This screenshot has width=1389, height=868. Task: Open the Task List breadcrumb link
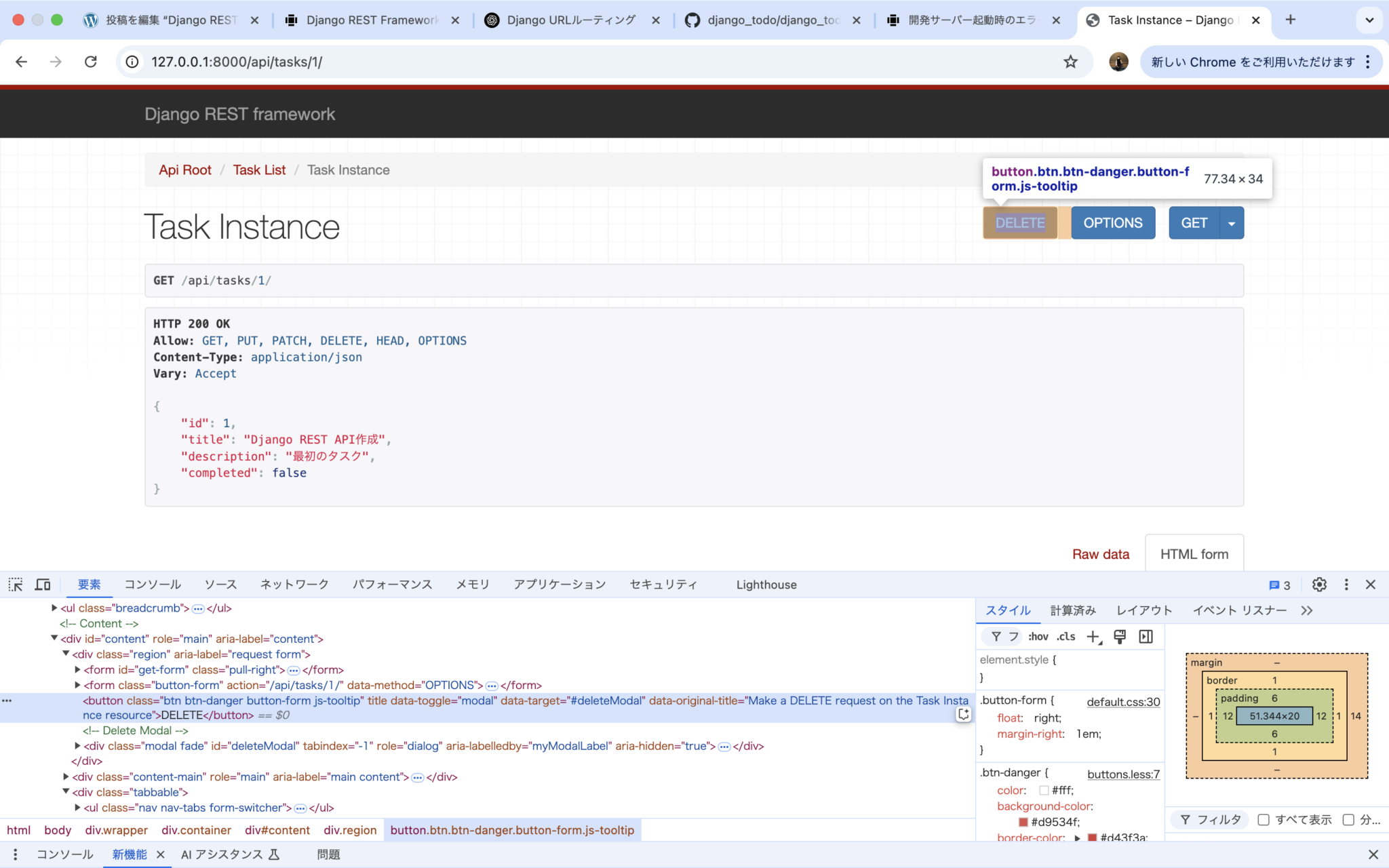pos(259,170)
